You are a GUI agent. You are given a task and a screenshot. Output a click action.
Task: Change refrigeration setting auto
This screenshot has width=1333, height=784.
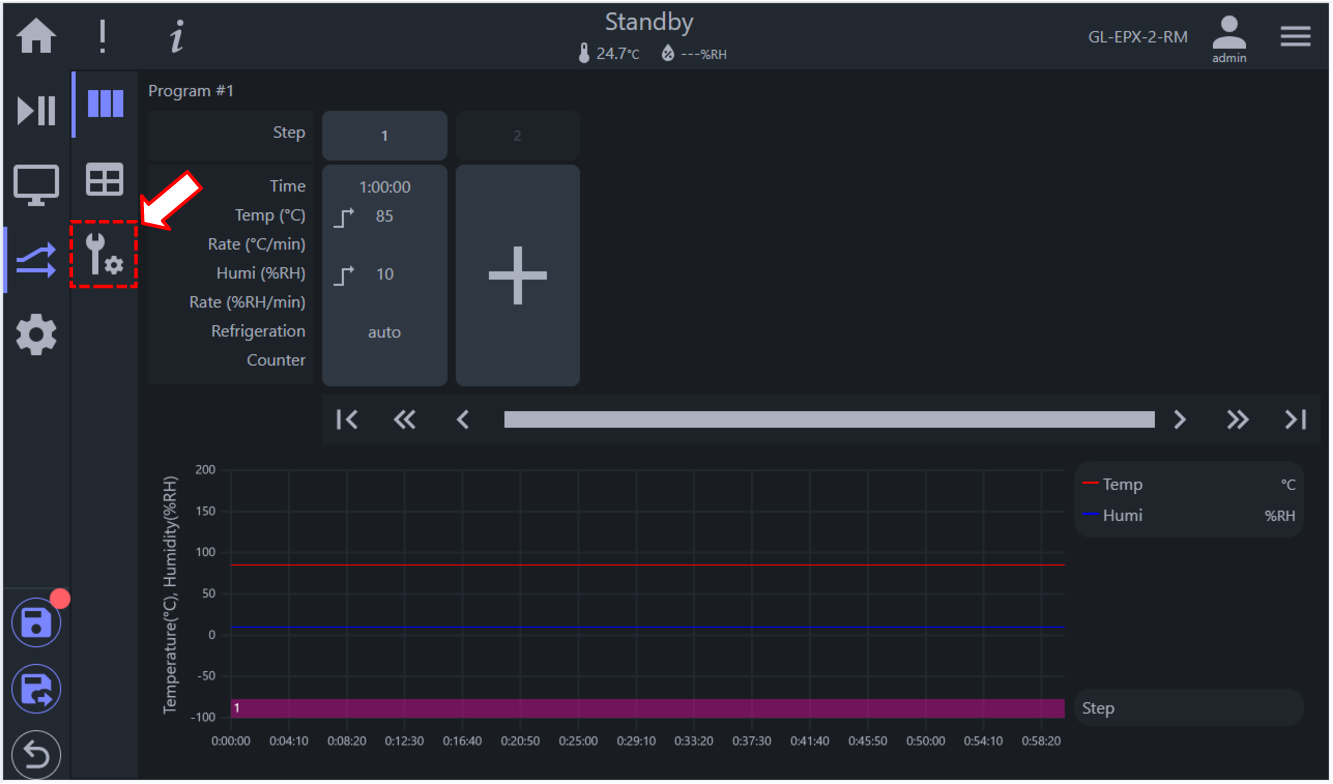(x=384, y=332)
